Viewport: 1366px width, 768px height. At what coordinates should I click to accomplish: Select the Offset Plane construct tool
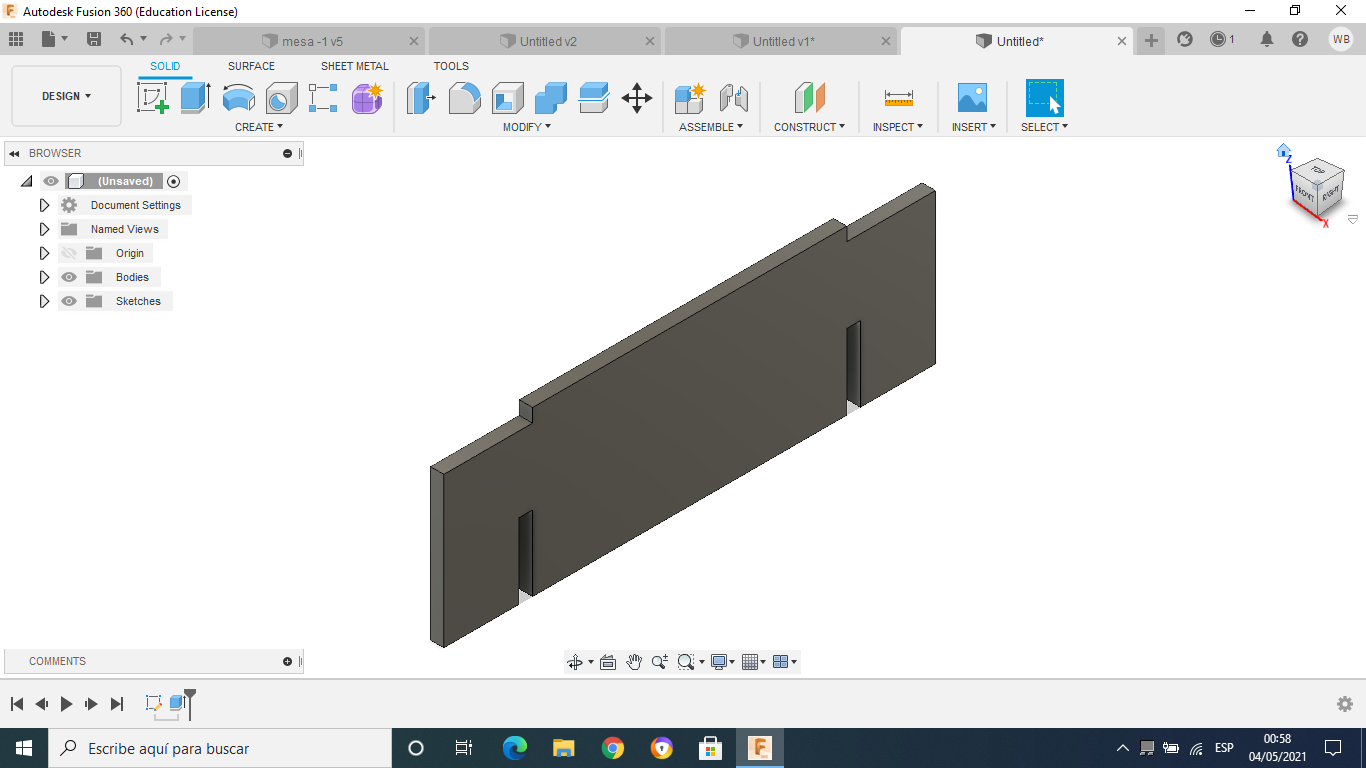(809, 98)
